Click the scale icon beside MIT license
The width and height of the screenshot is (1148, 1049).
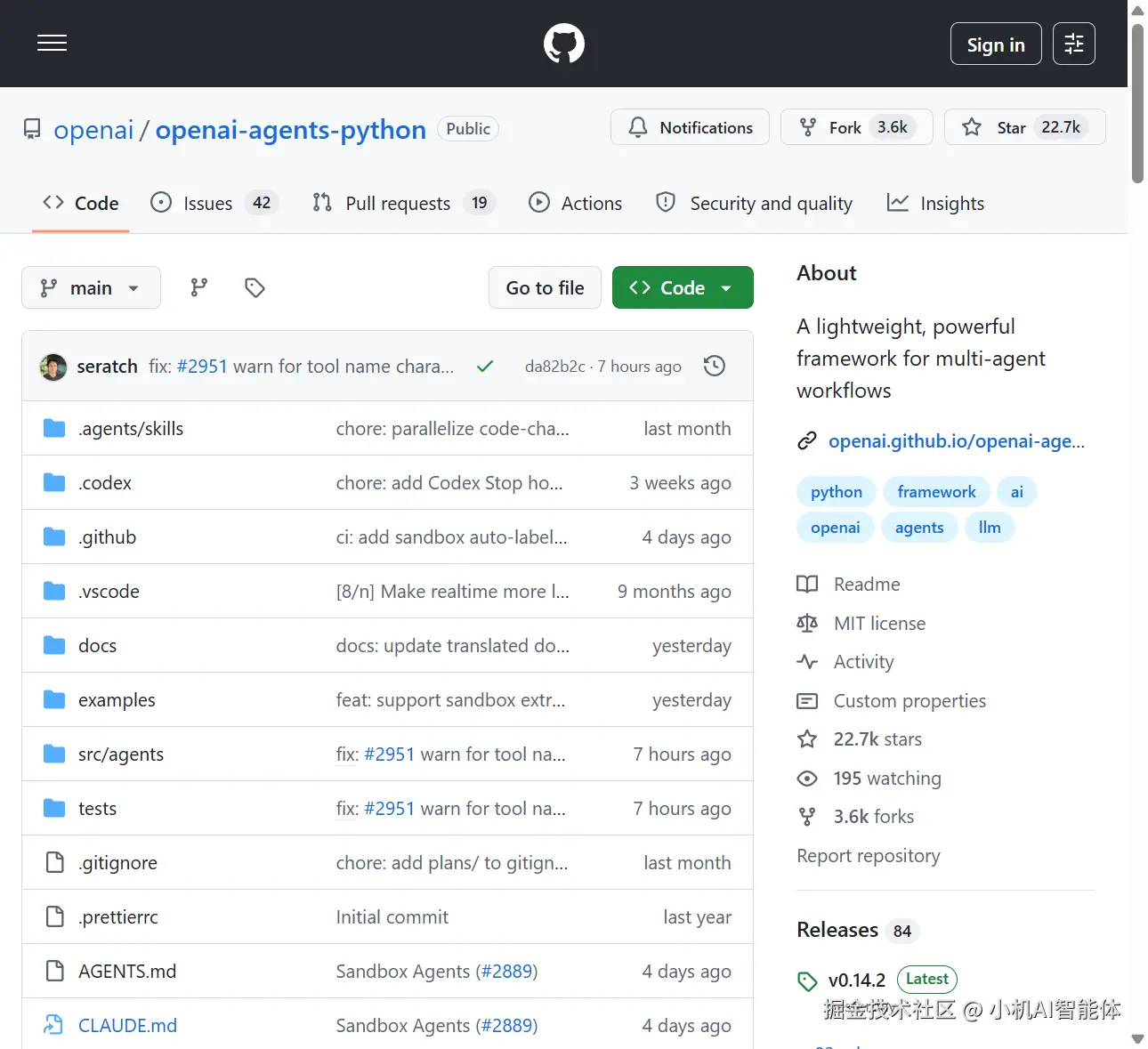tap(807, 623)
